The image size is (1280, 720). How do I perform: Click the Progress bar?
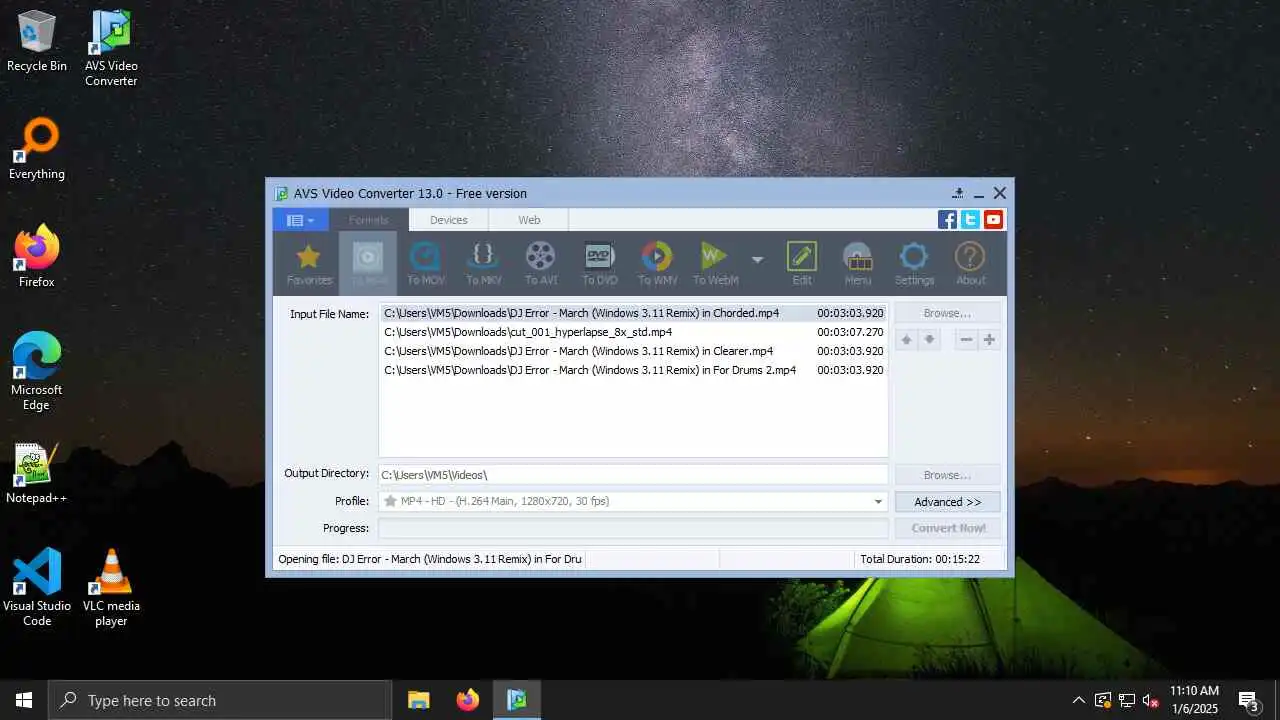point(633,528)
